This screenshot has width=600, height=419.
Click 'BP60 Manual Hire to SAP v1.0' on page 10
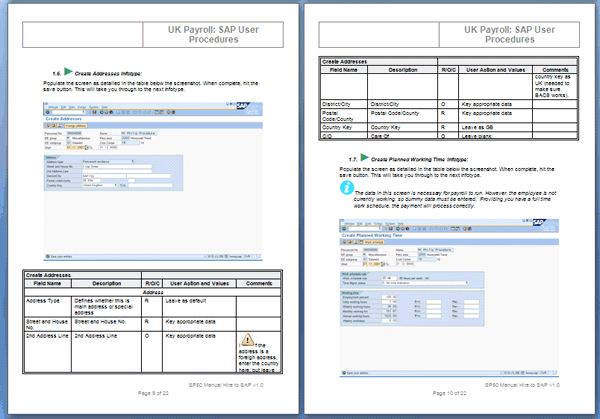point(522,385)
